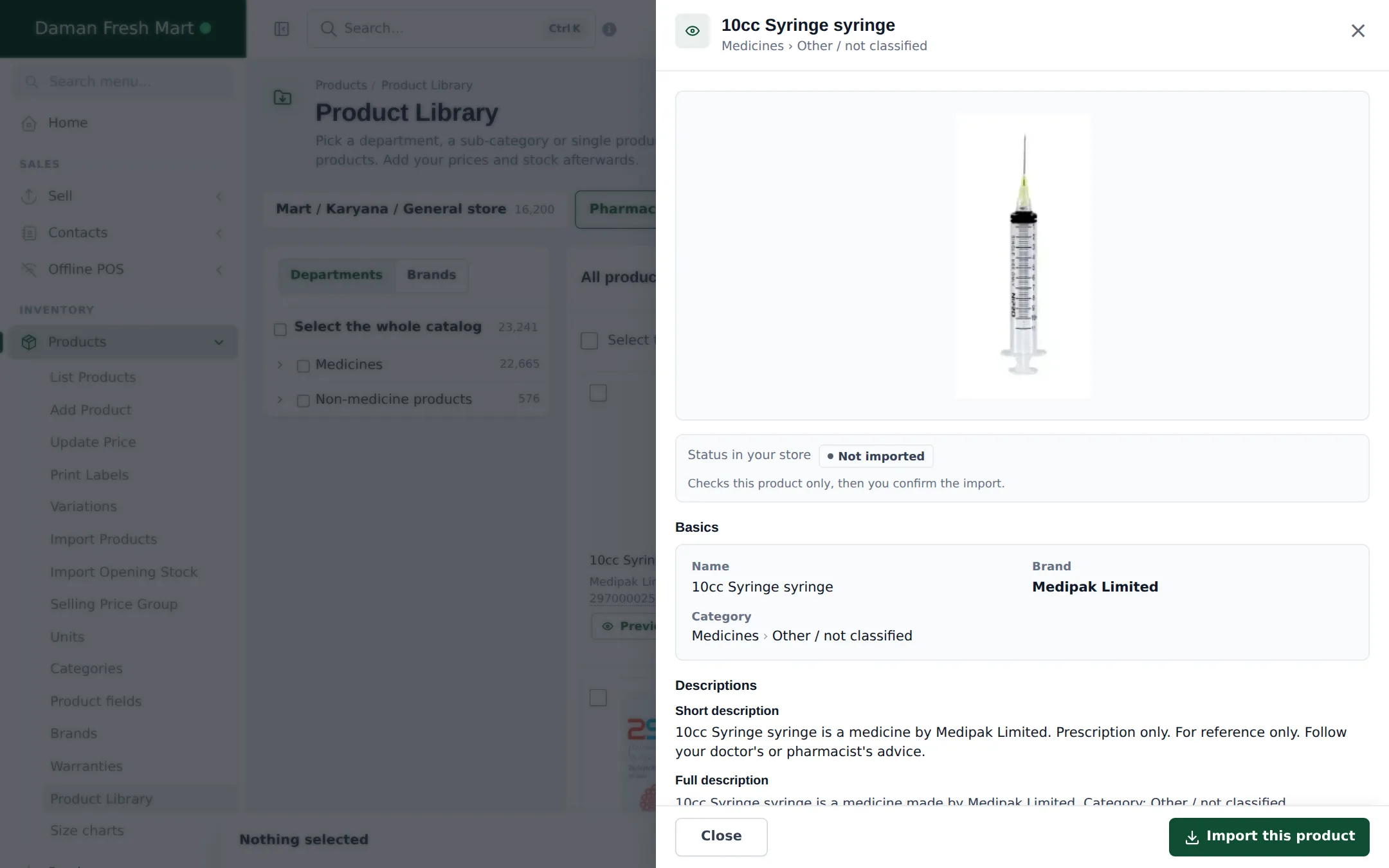Click the search field in the top bar
This screenshot has height=868, width=1389.
click(x=451, y=29)
